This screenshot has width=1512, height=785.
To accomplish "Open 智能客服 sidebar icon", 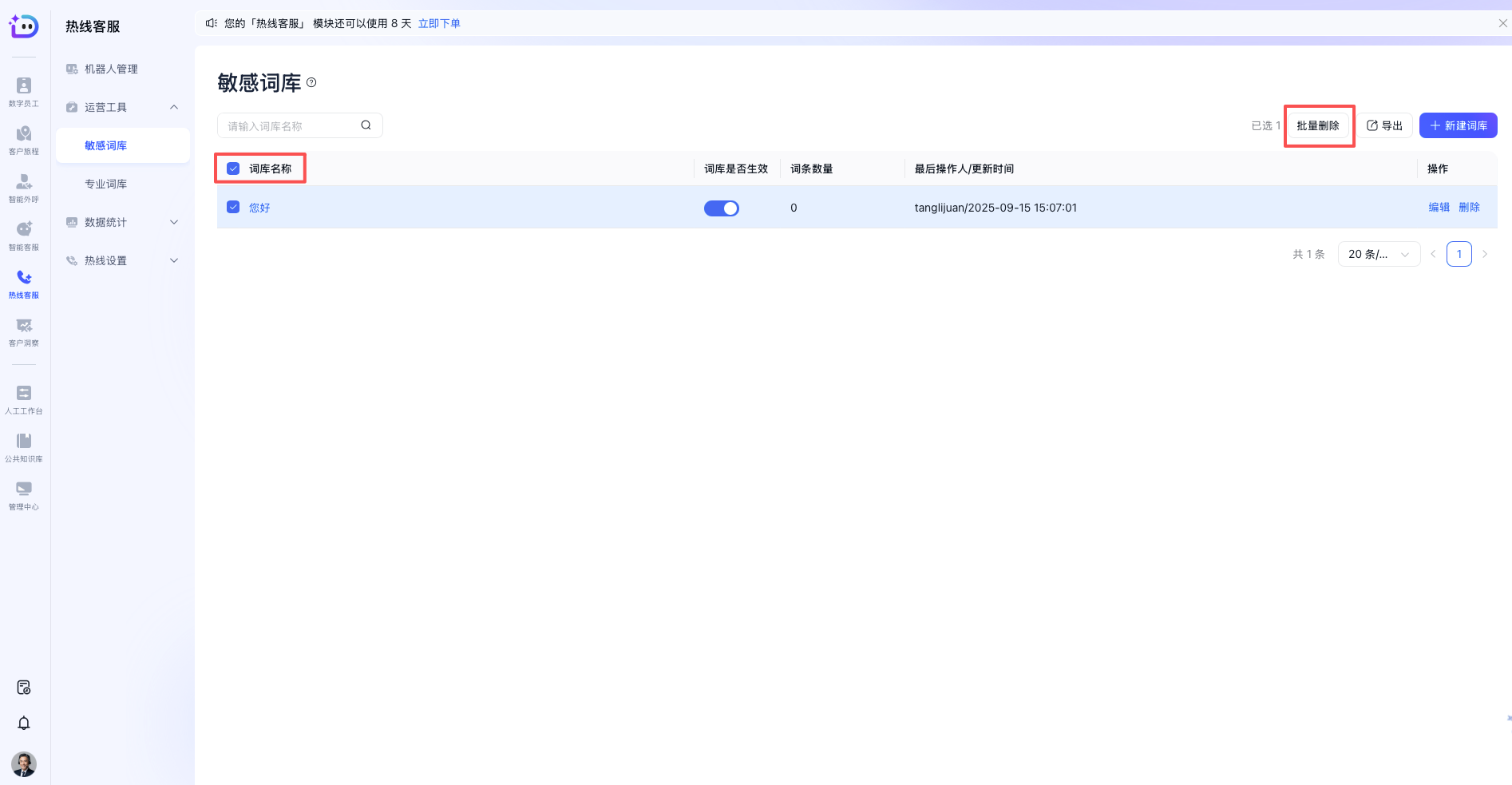I will point(24,235).
